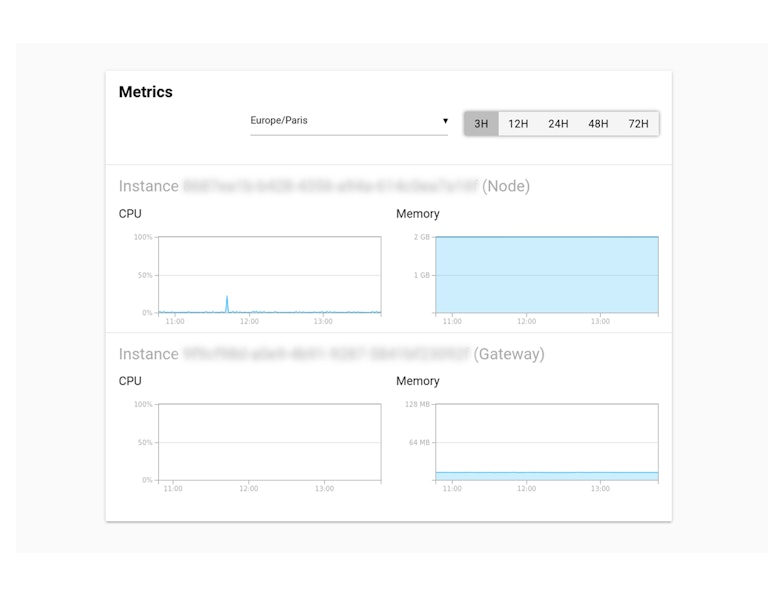Screen dimensions: 784x596
Task: Click 13:00 tick on Node Memory chart
Action: [x=600, y=321]
